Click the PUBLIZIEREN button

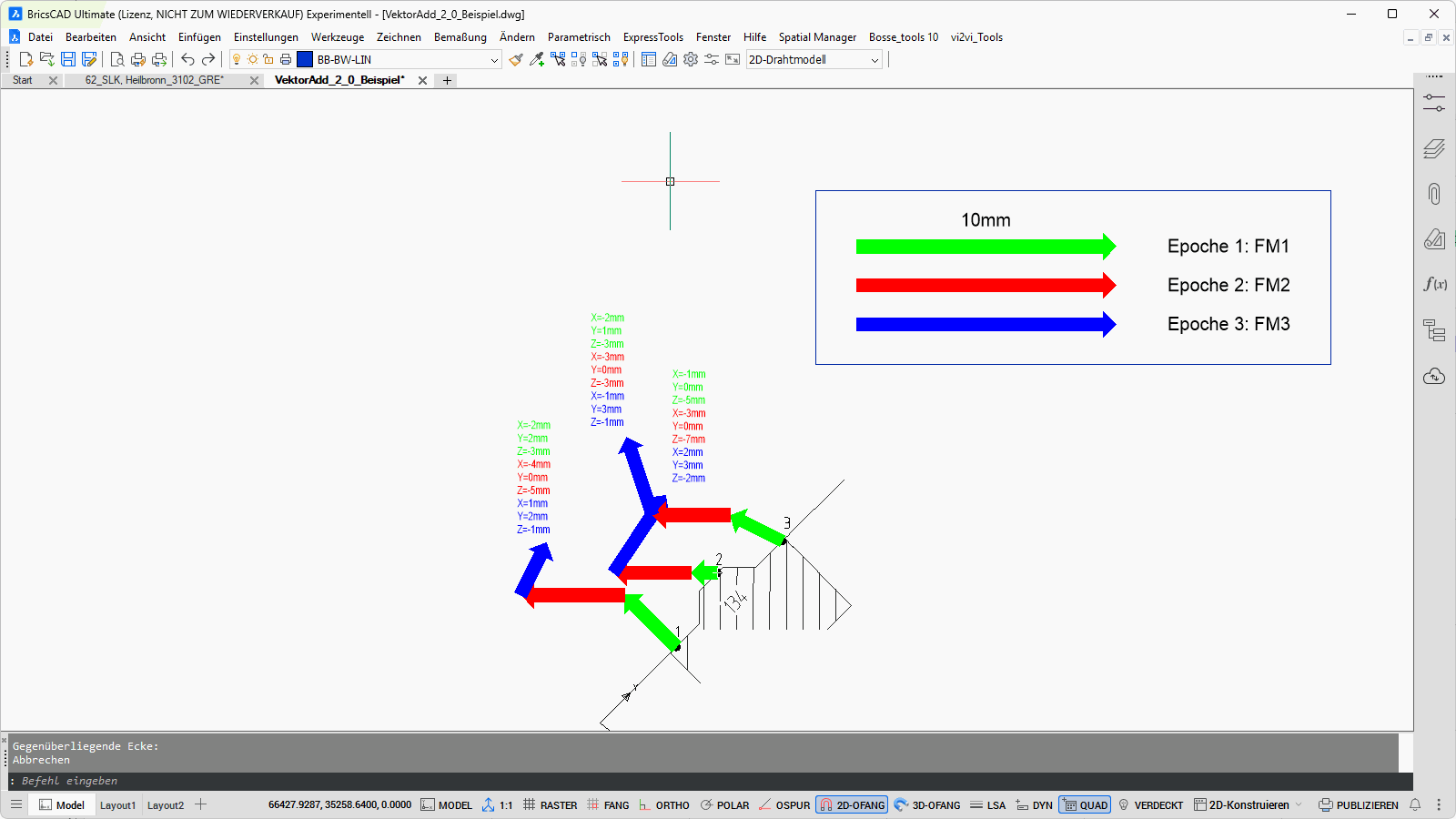1359,805
